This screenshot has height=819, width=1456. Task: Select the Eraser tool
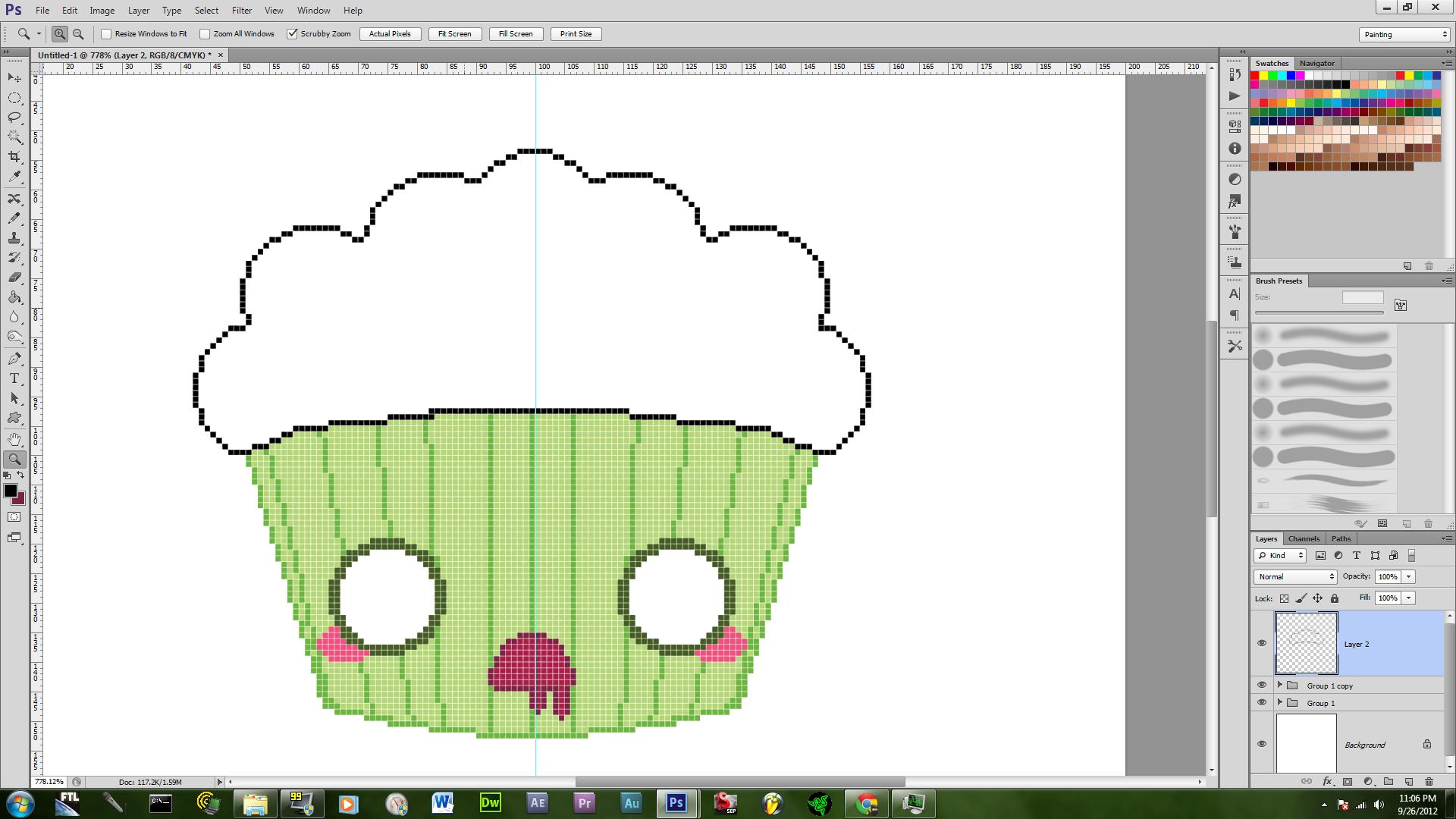(14, 278)
